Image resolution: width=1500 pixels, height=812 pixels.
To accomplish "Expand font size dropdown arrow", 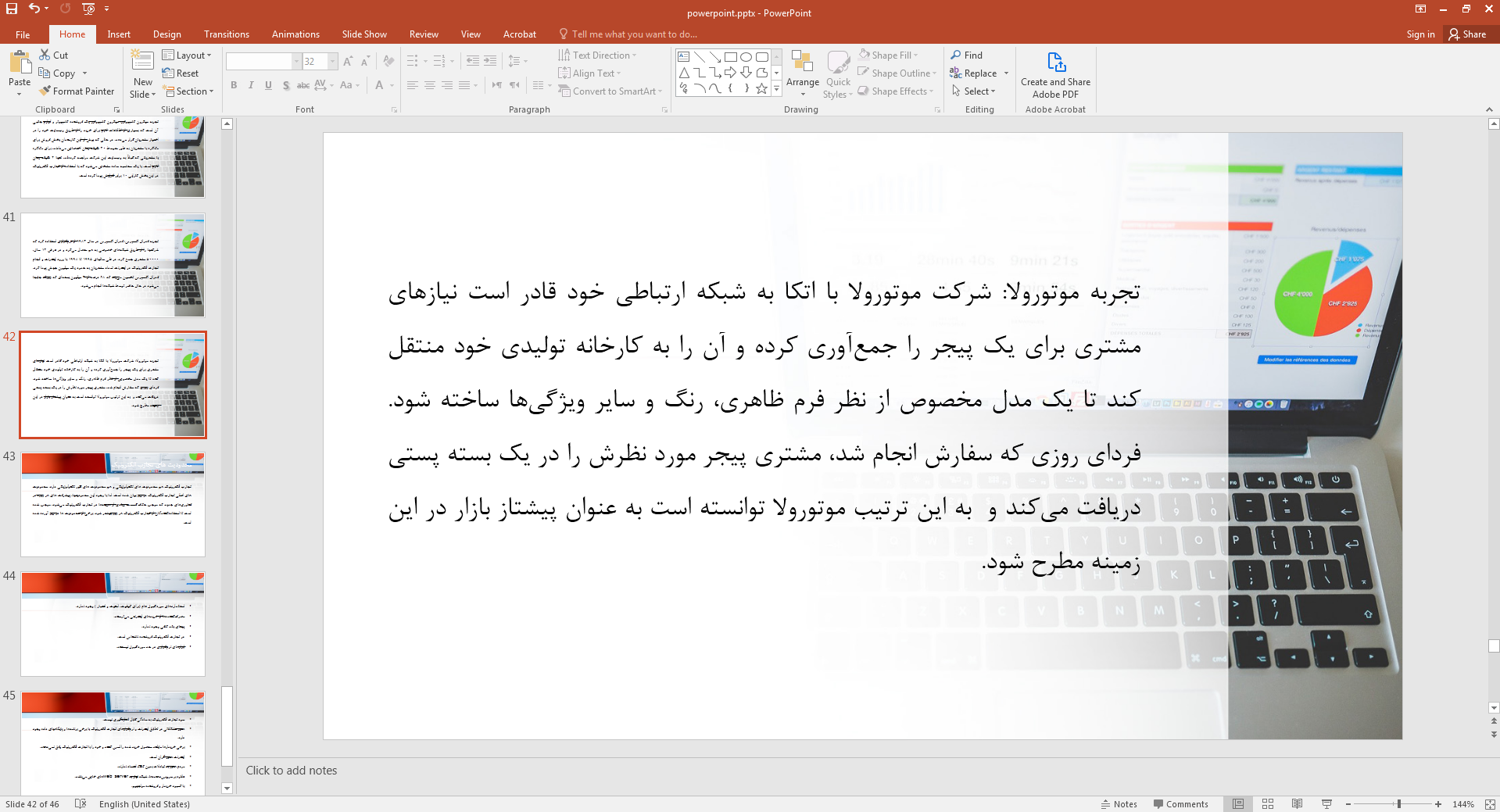I will click(333, 61).
